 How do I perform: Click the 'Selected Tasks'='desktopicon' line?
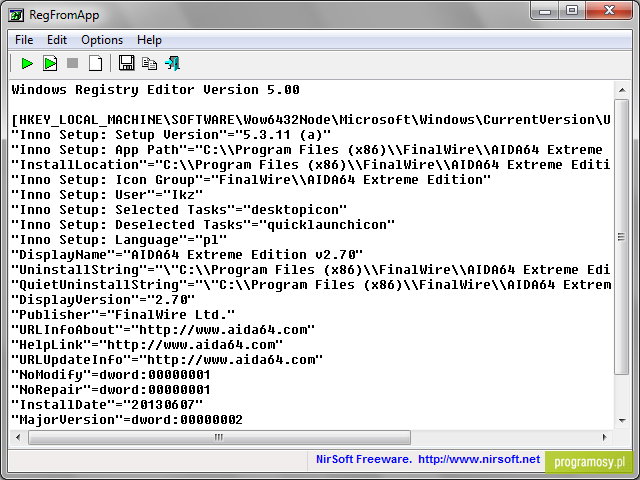coord(179,210)
